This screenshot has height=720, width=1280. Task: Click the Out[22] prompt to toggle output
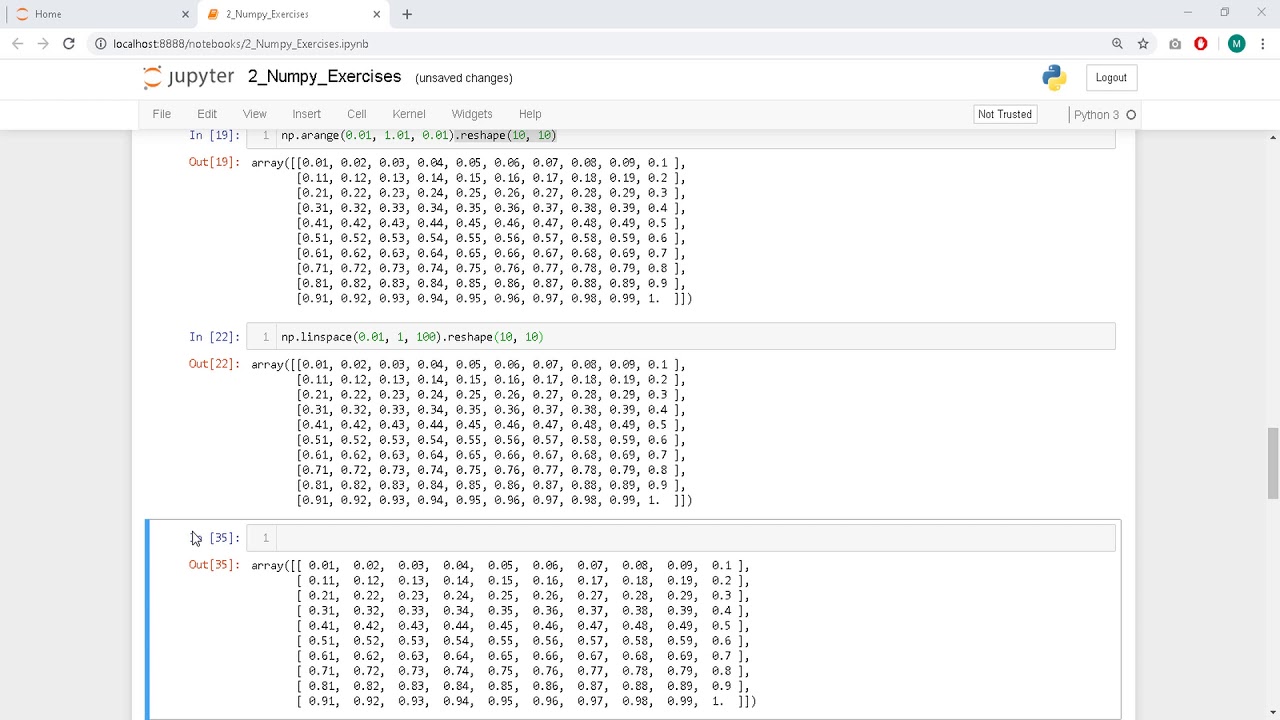pyautogui.click(x=214, y=364)
